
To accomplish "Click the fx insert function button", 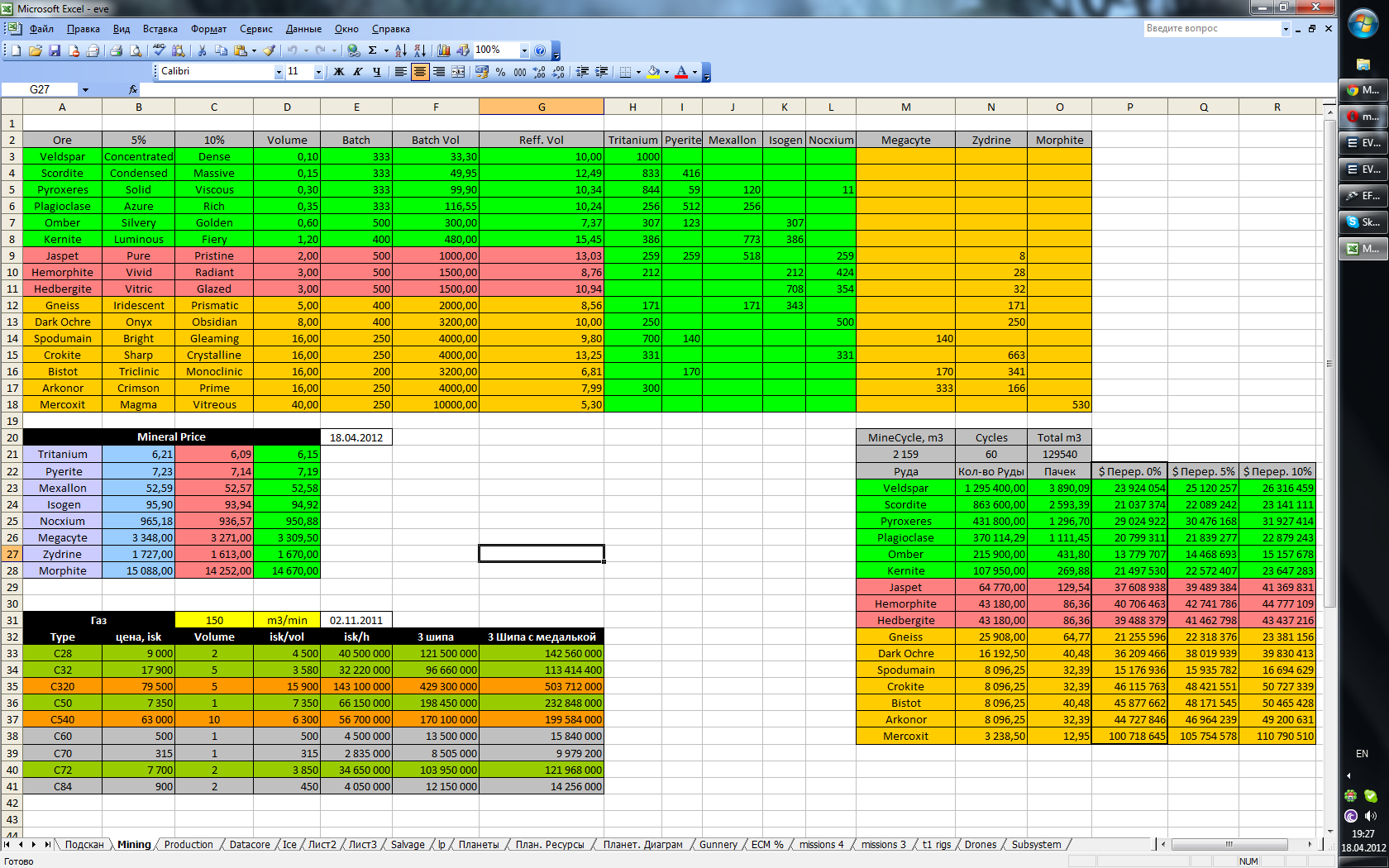I will (133, 89).
